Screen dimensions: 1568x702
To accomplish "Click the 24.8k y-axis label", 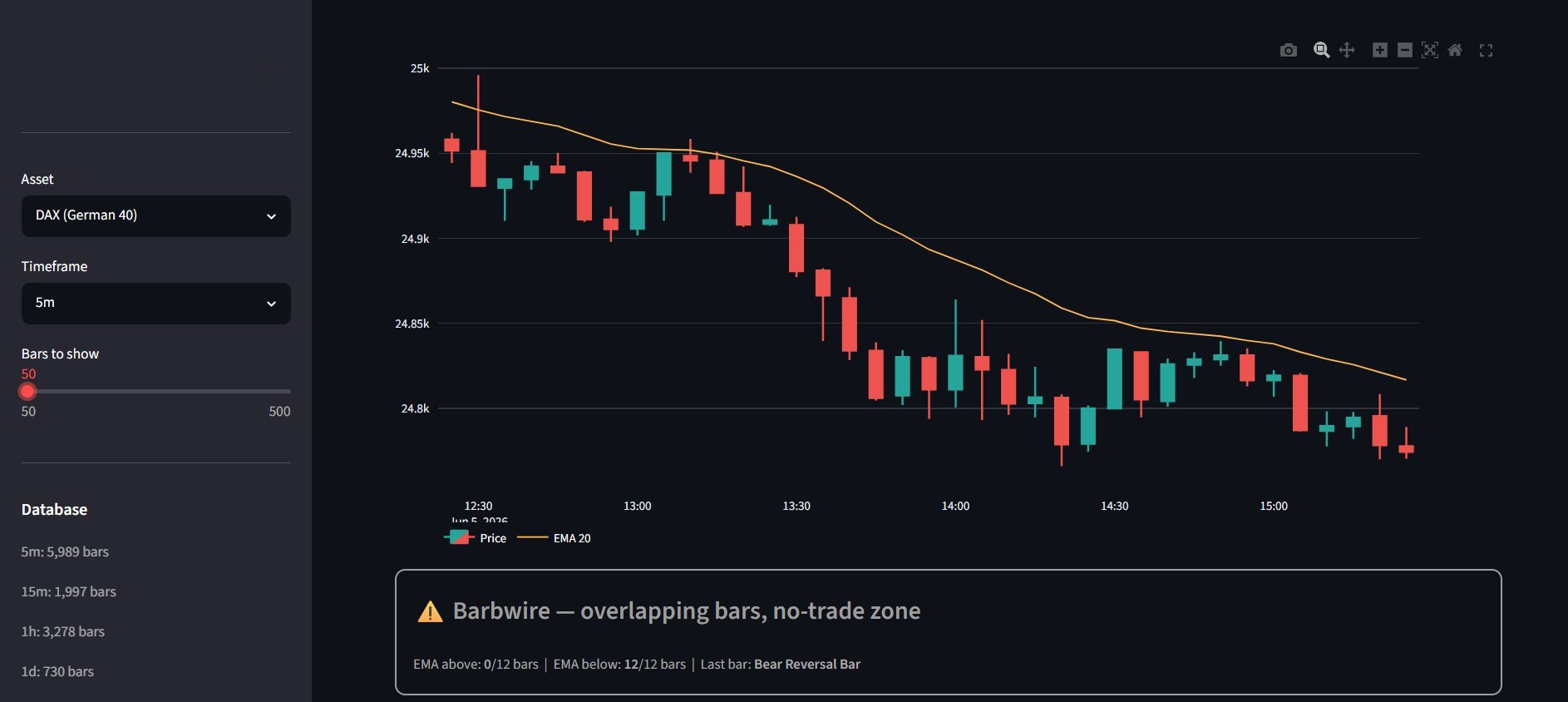I will pyautogui.click(x=415, y=408).
